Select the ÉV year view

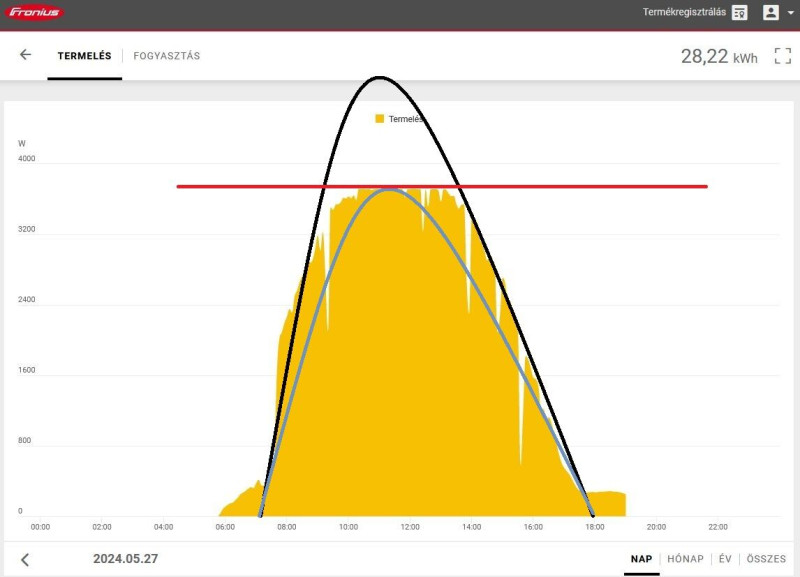coord(725,559)
